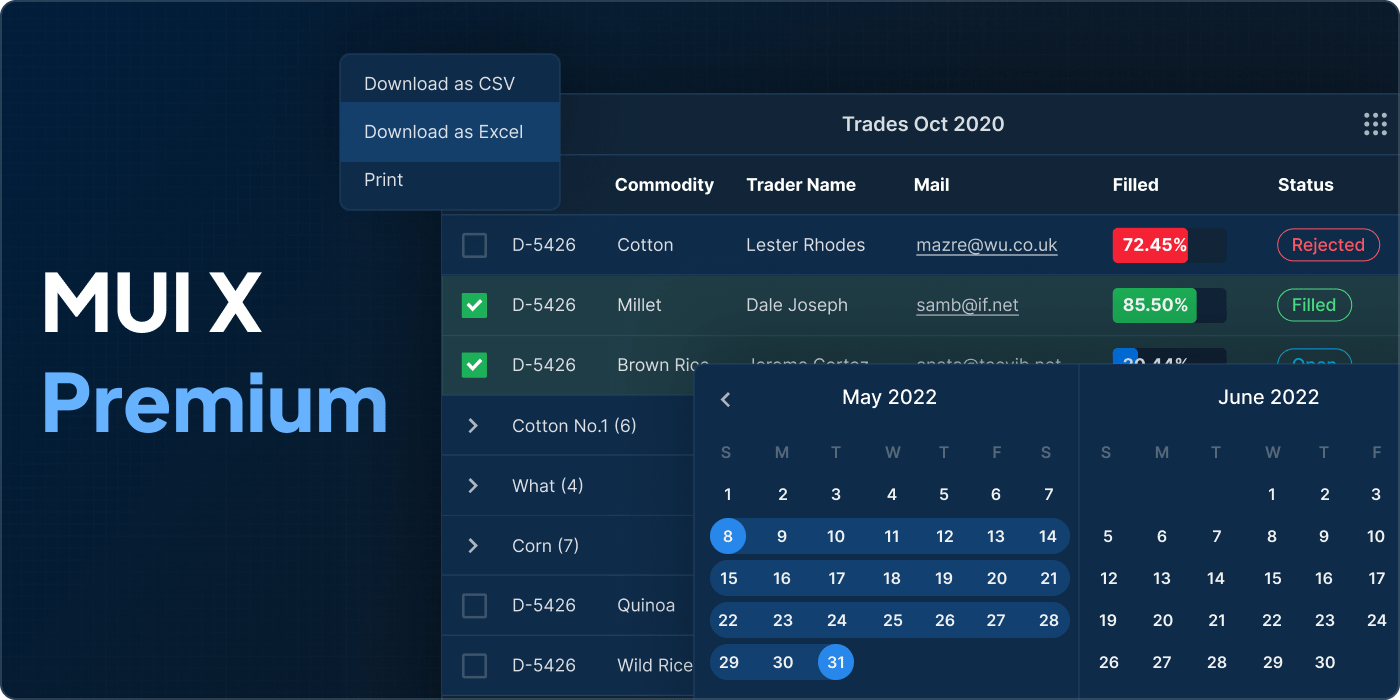Check the Quinoa row checkbox
Viewport: 1400px width, 700px height.
tap(474, 605)
